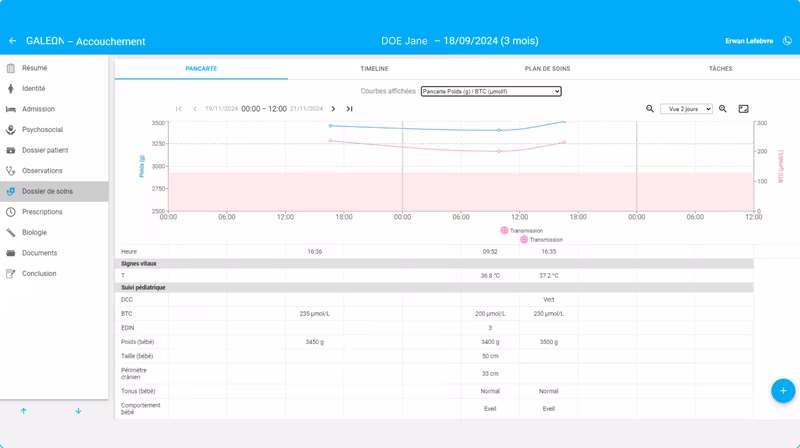Click the second lower Transmission marker

tap(524, 239)
